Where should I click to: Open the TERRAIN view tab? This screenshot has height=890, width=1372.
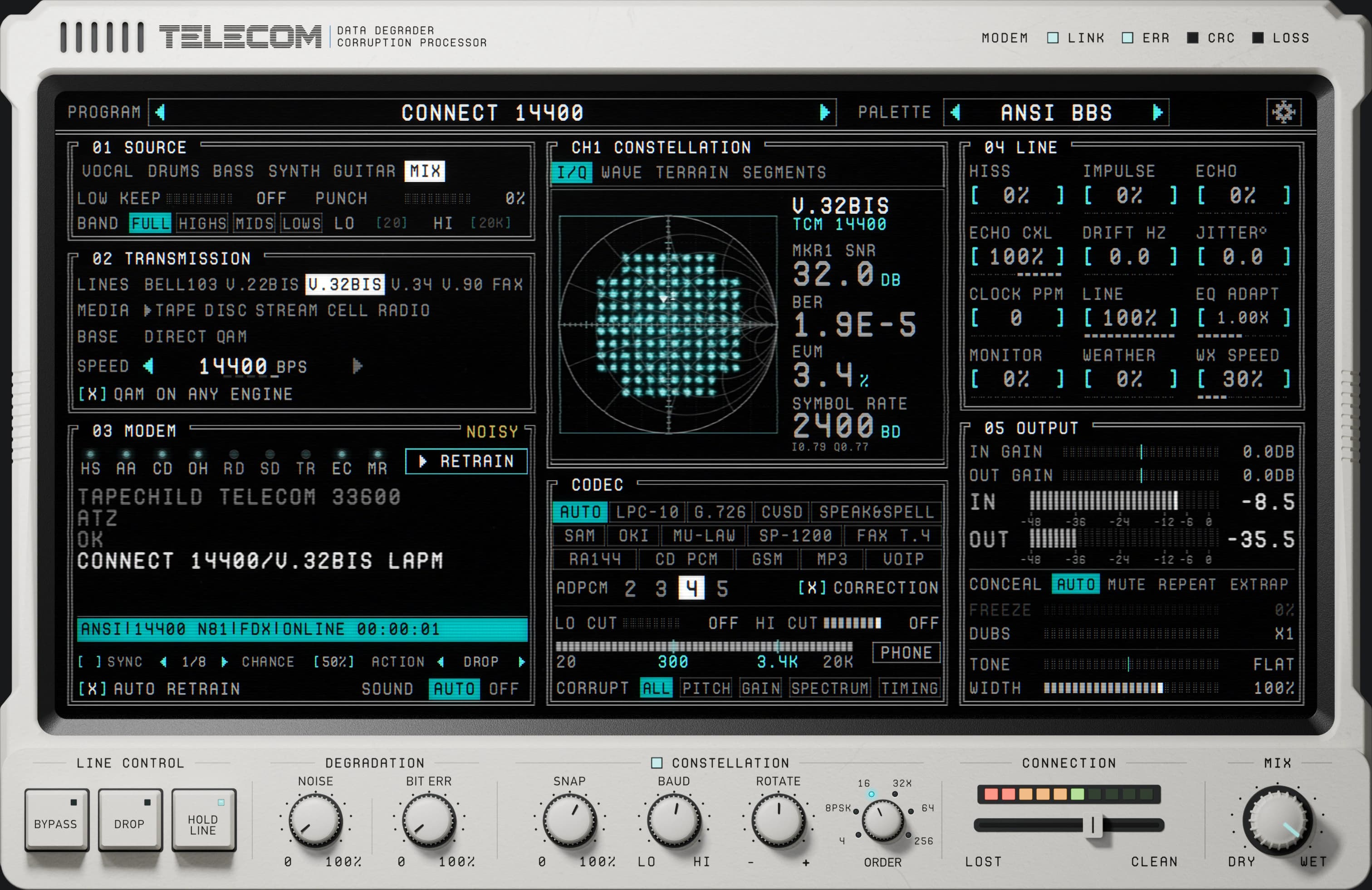pos(692,172)
